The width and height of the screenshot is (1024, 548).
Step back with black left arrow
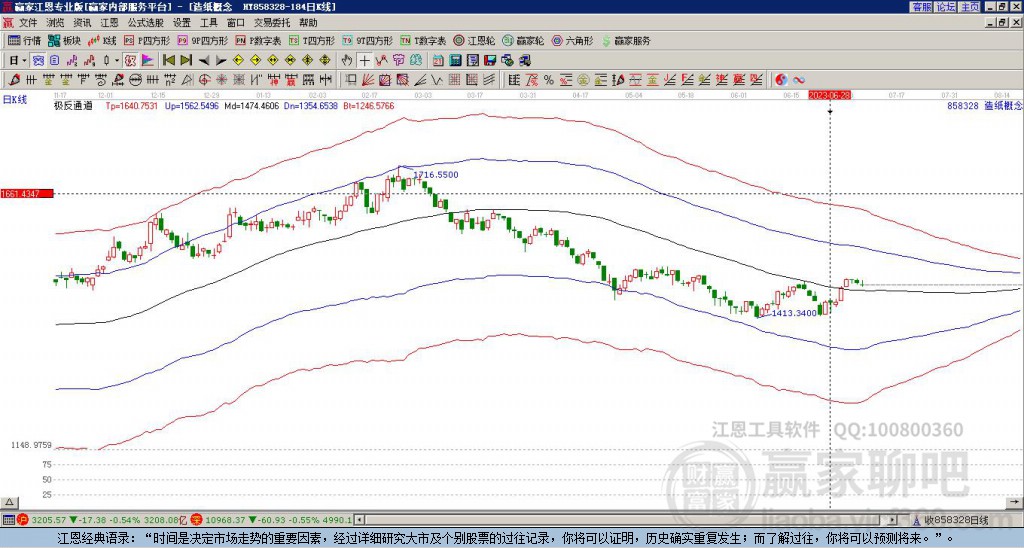coord(204,61)
